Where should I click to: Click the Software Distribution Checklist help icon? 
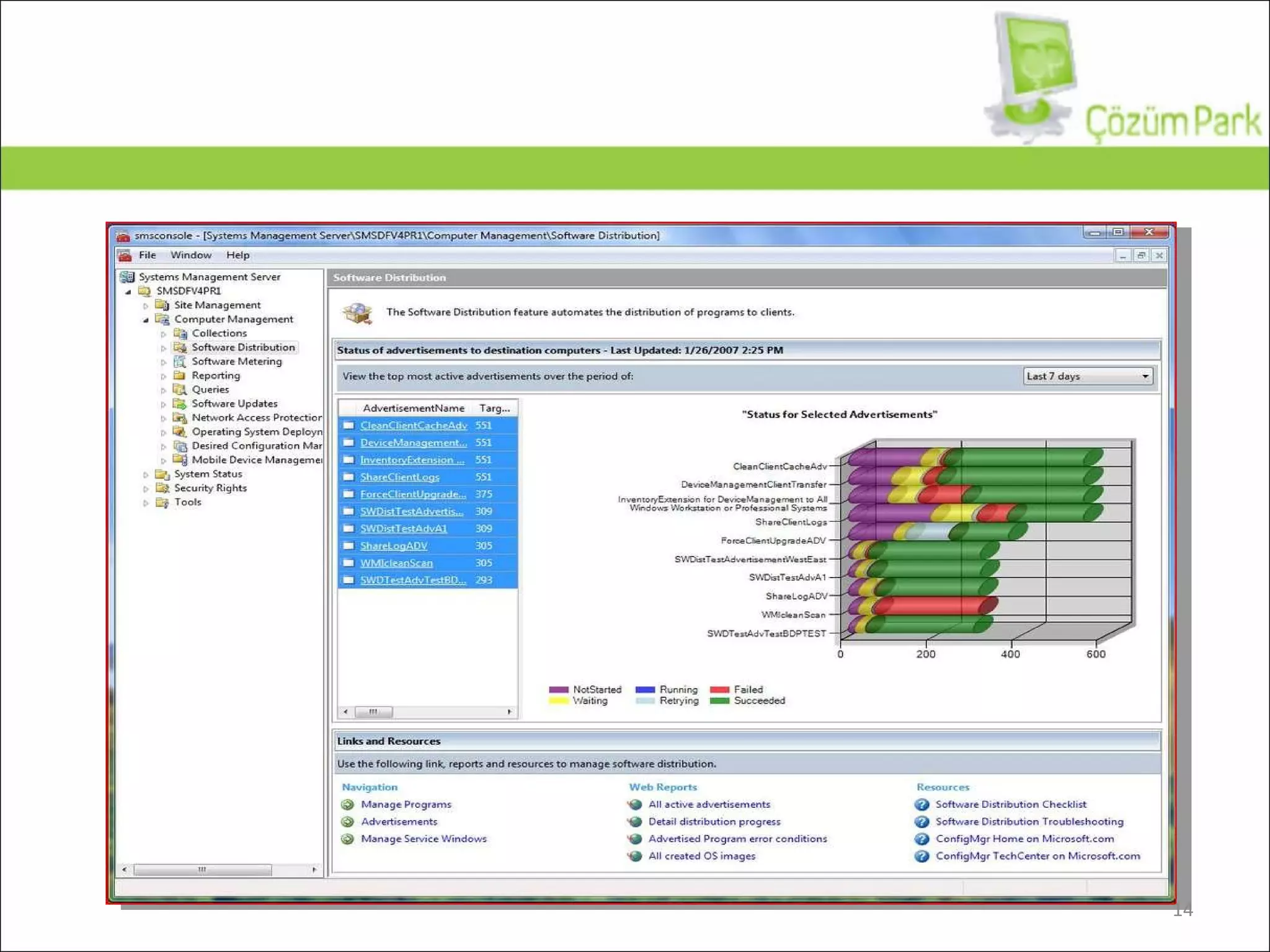coord(921,804)
